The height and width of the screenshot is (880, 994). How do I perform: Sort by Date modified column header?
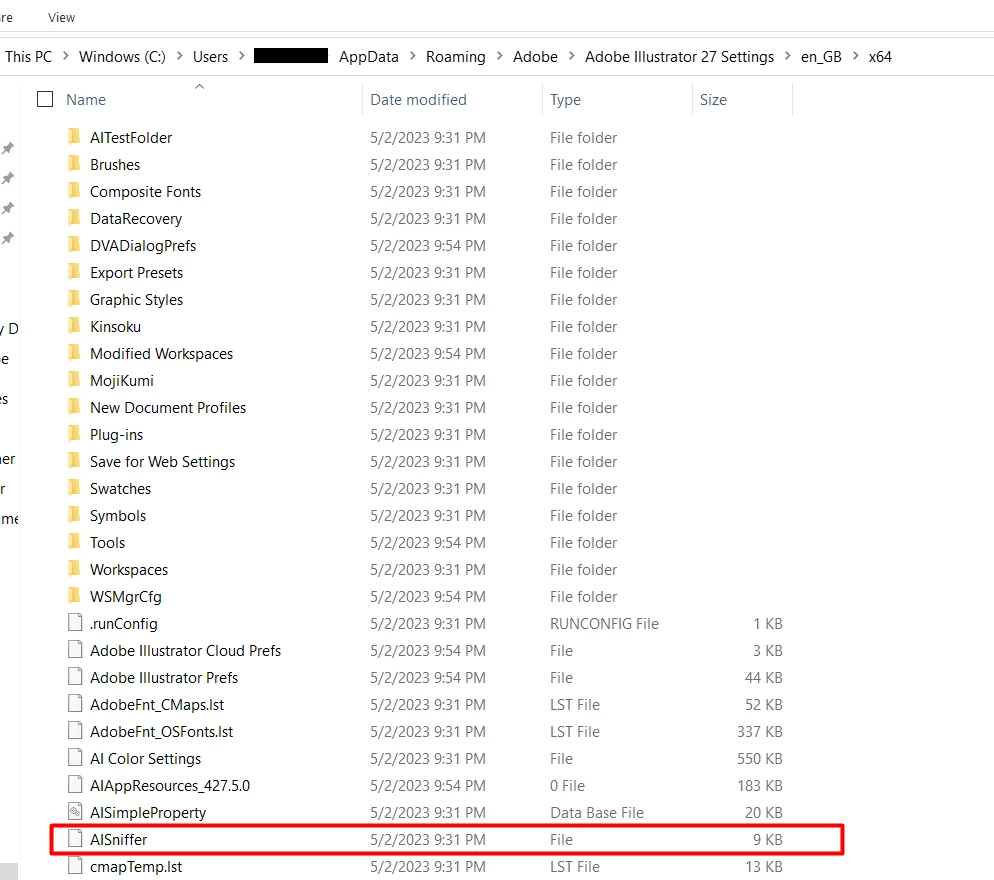click(418, 100)
